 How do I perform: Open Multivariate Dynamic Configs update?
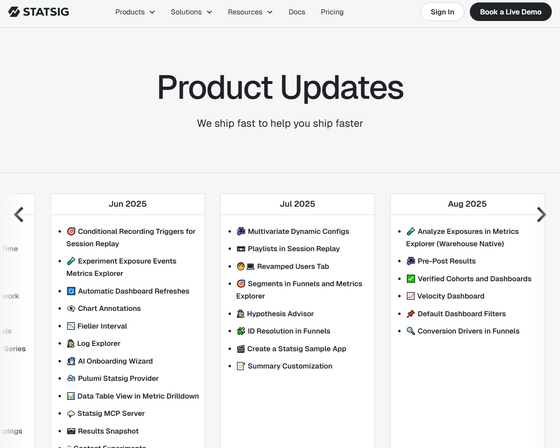point(298,231)
